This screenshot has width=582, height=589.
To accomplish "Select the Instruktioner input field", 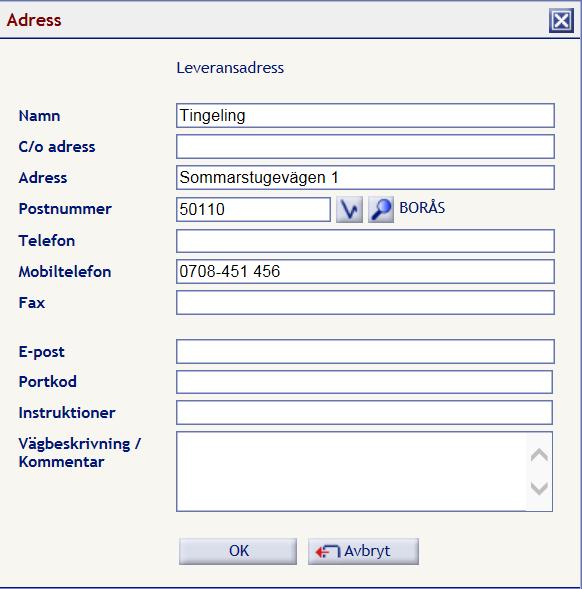I will (364, 412).
